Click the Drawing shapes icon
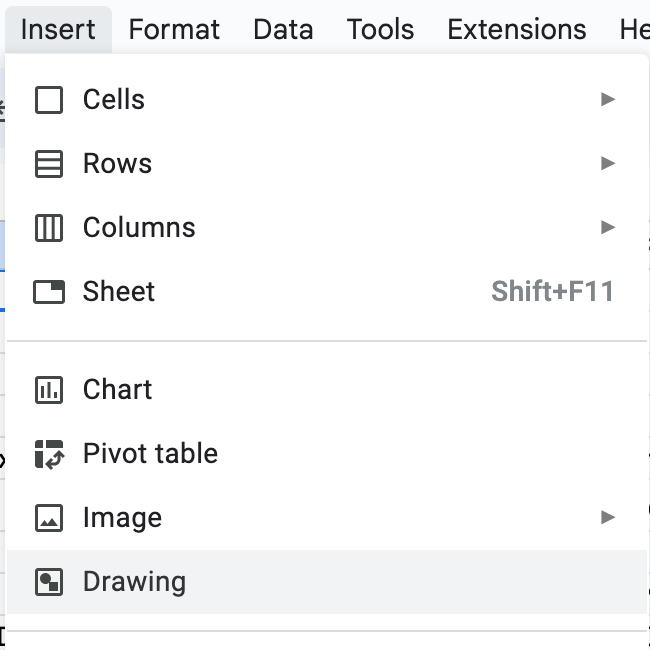650x650 pixels. click(49, 582)
